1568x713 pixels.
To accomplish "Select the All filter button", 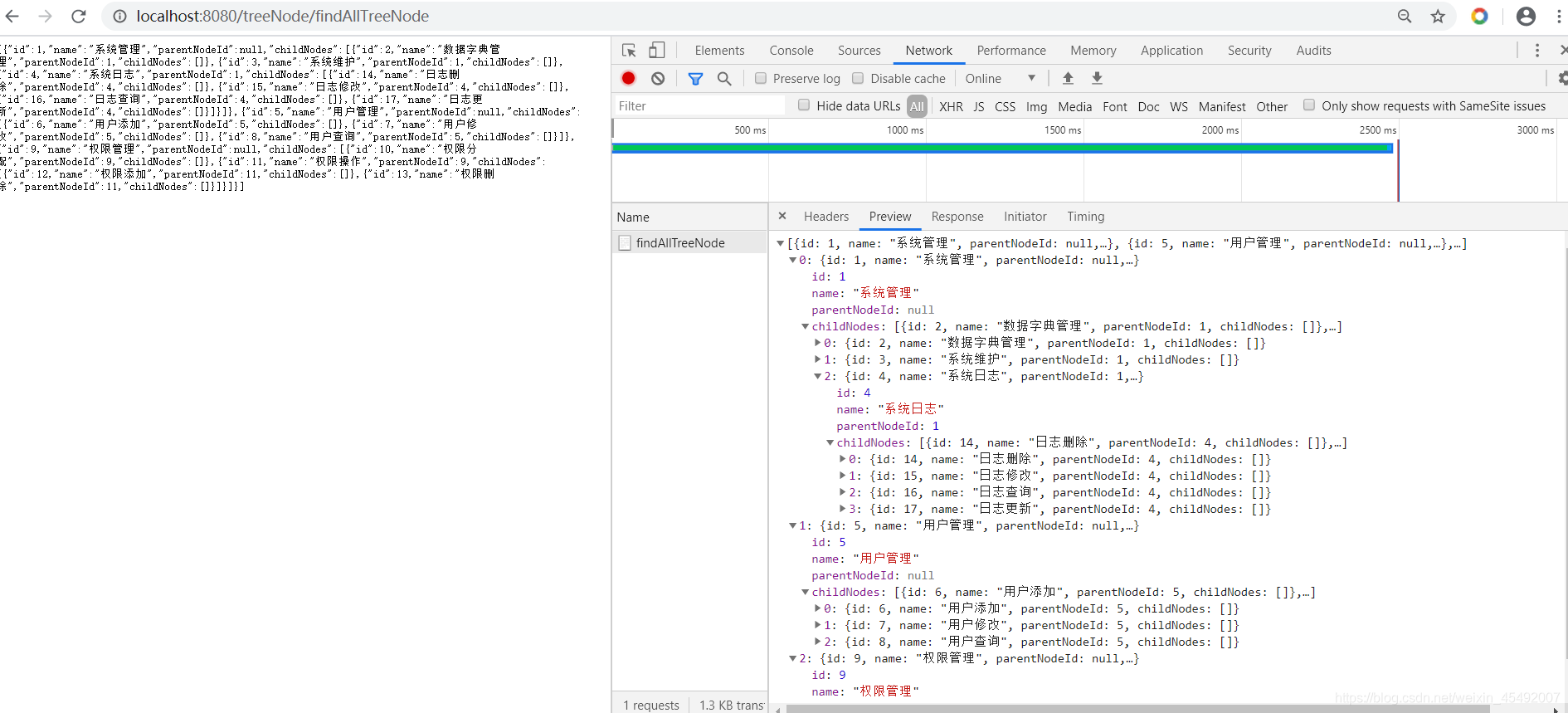I will (917, 106).
